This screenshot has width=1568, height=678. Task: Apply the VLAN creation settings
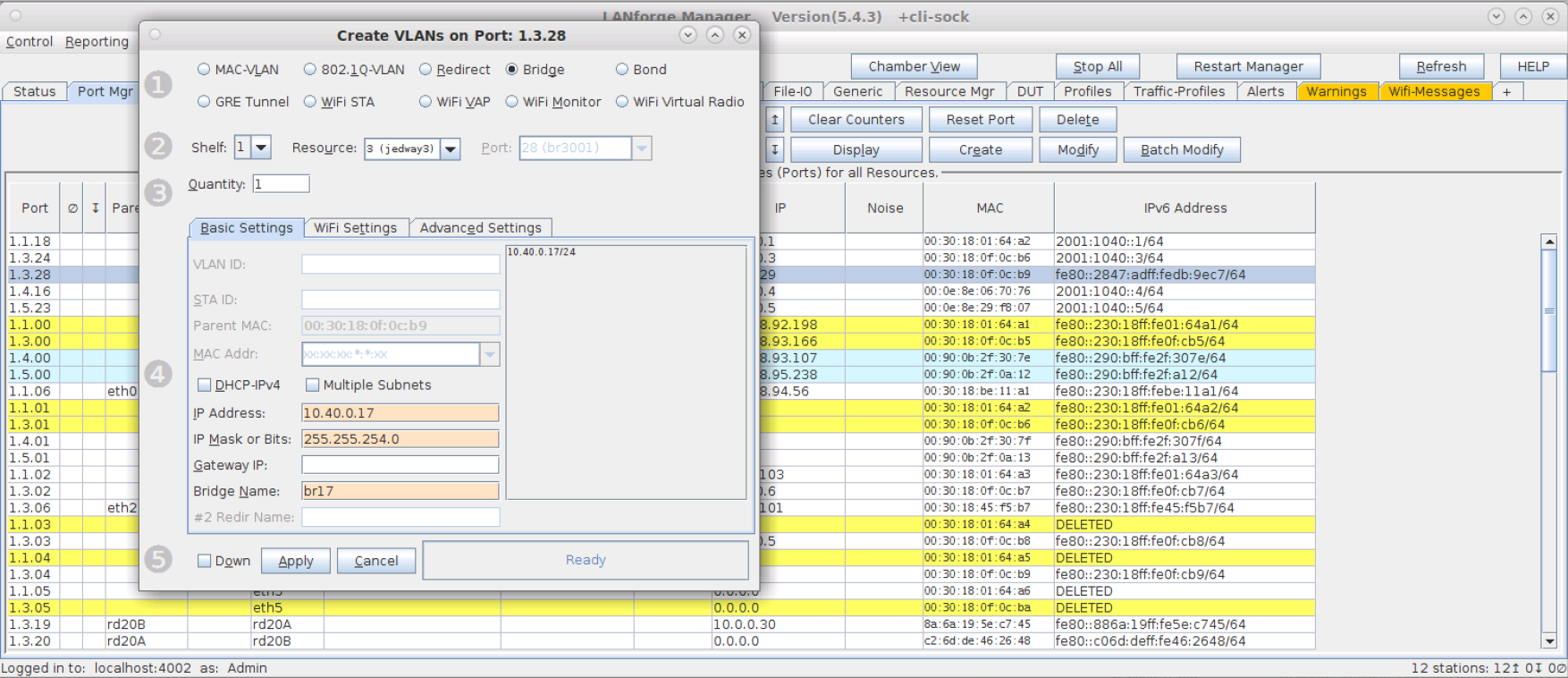click(296, 561)
